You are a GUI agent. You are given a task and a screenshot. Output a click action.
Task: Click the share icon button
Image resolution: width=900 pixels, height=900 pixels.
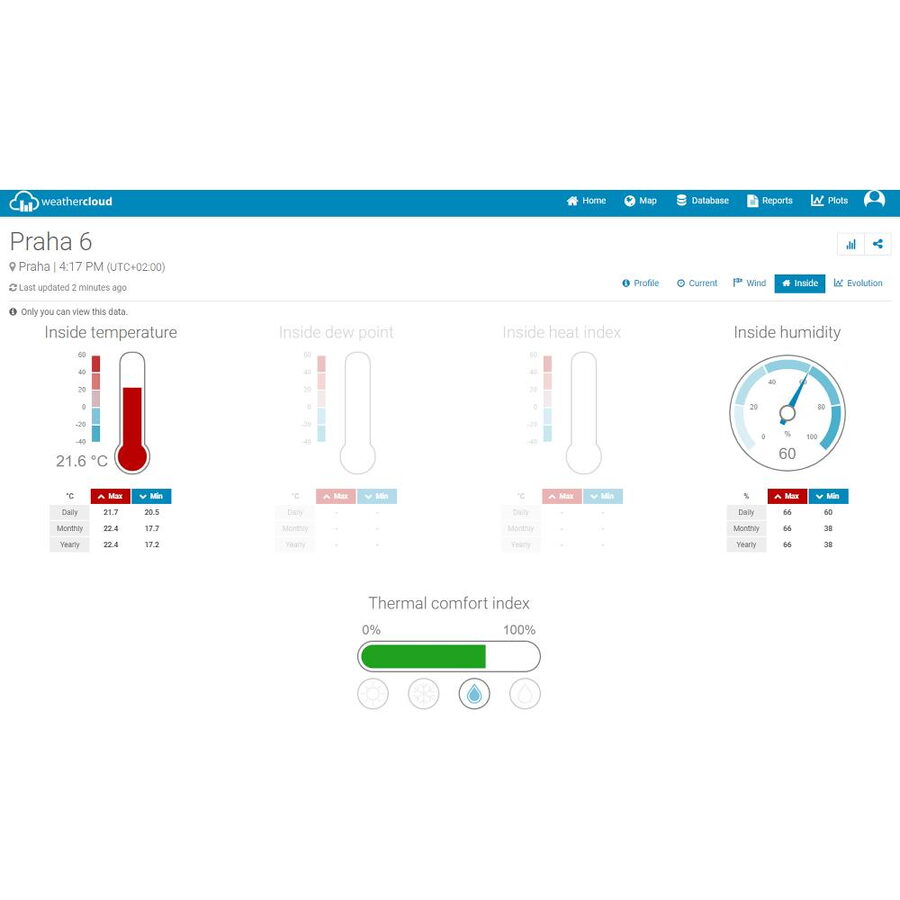coord(878,244)
